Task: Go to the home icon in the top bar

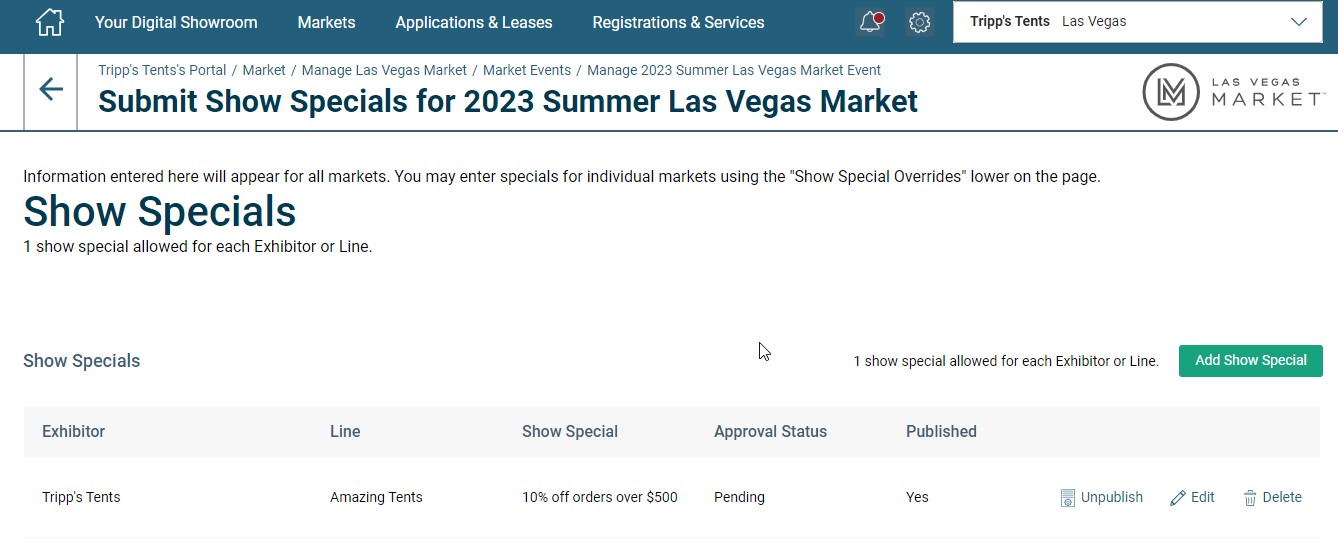Action: point(50,22)
